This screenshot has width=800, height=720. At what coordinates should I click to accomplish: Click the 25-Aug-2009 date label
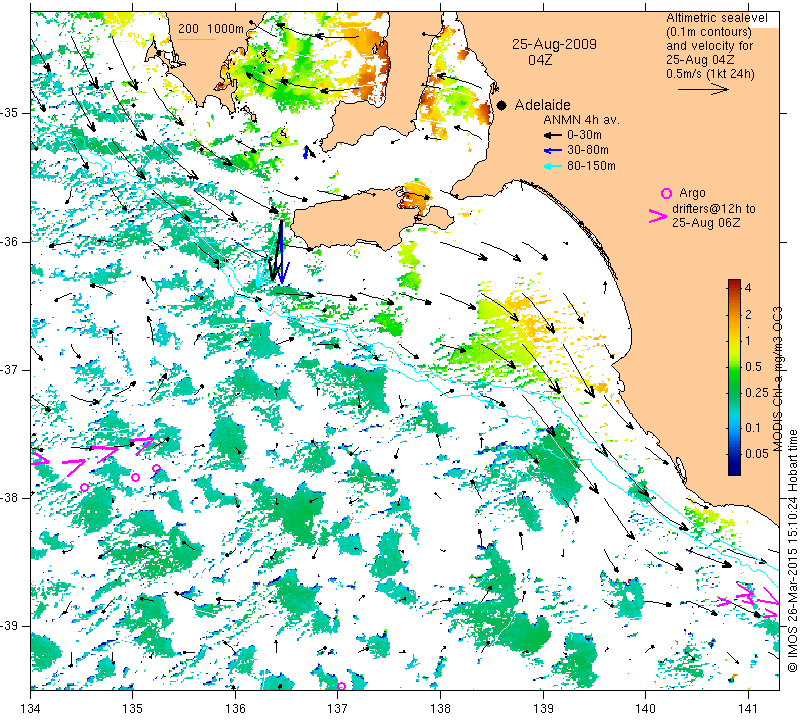(555, 44)
